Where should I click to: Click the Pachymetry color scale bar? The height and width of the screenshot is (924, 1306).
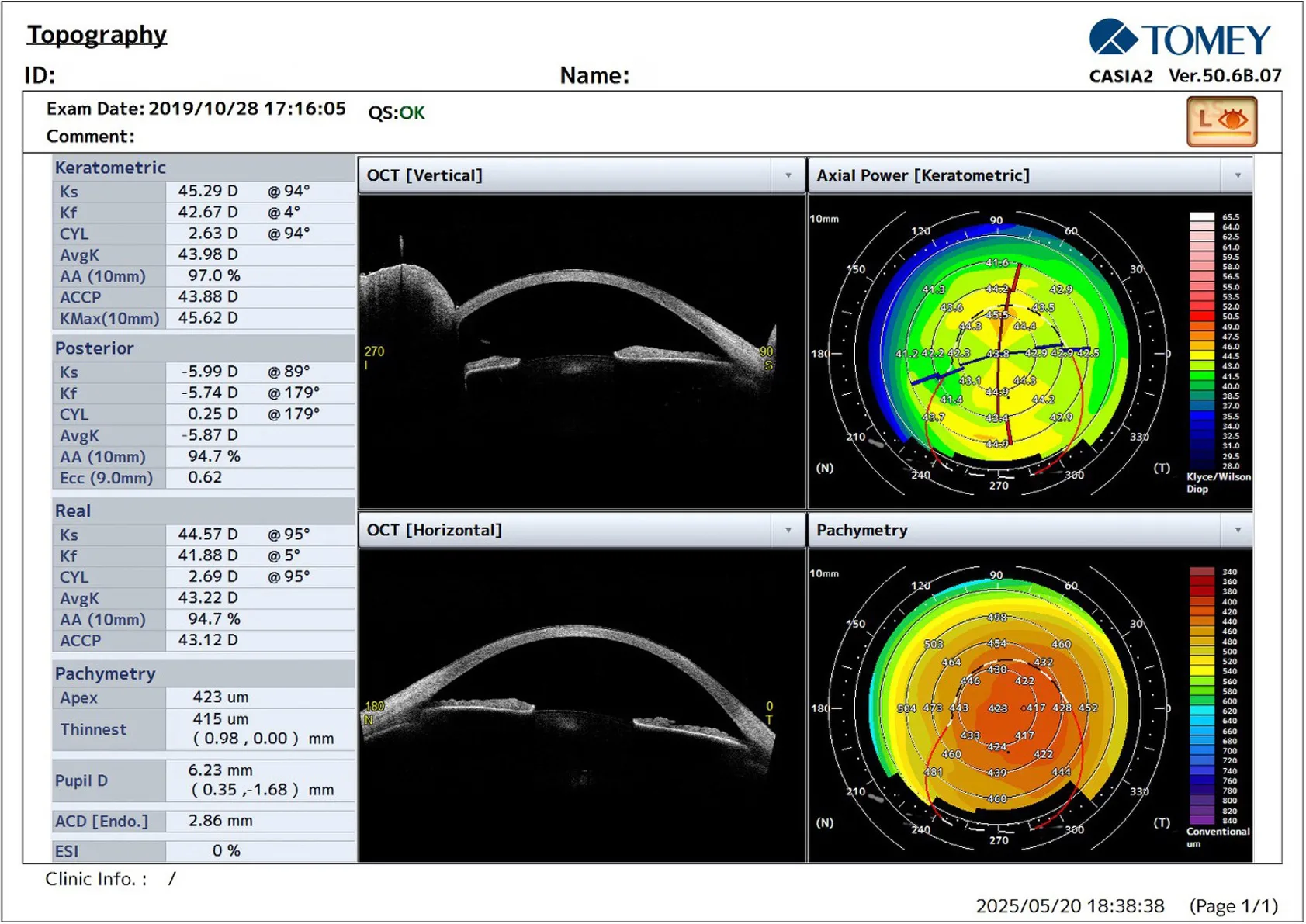[1202, 696]
